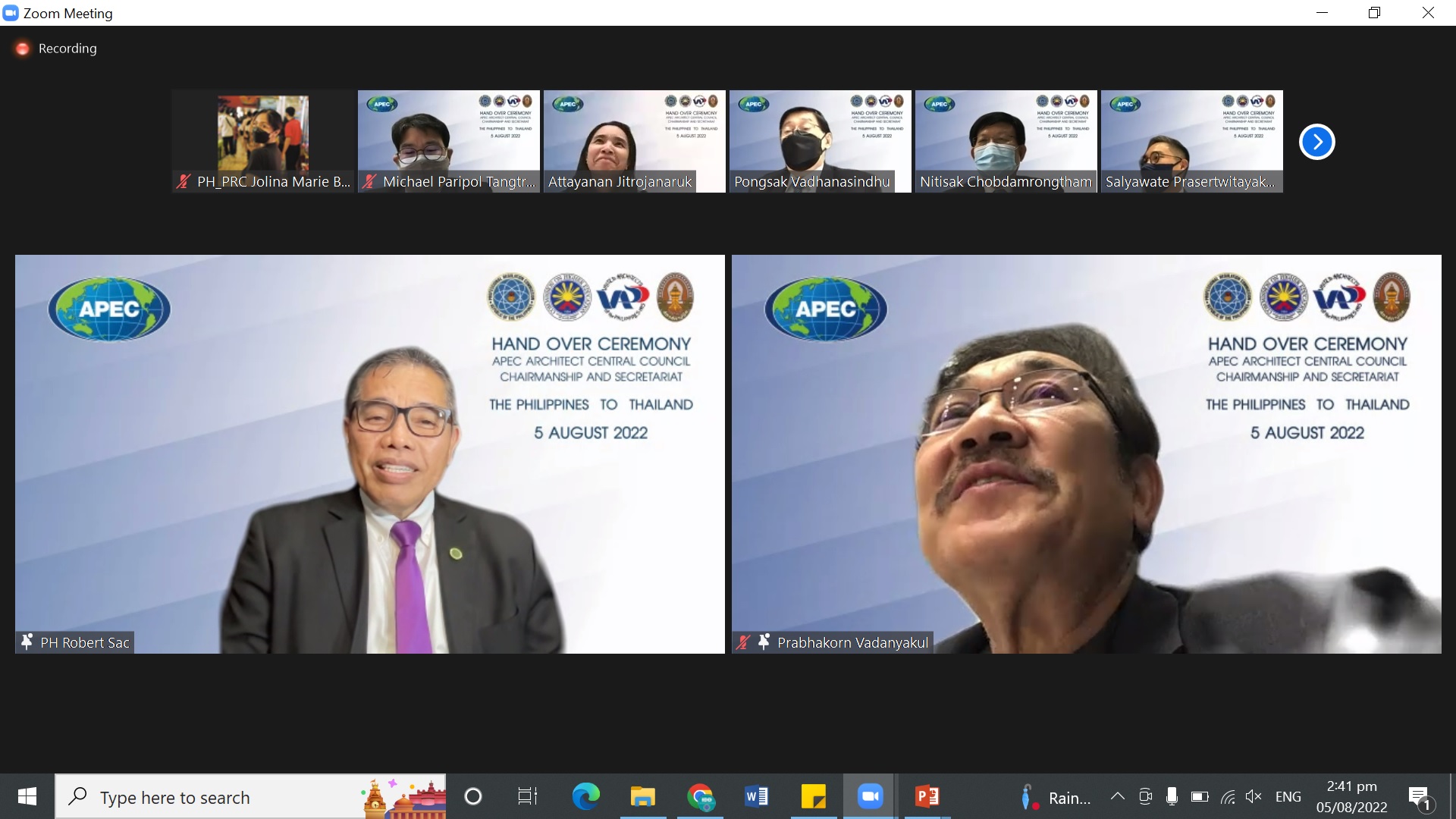The image size is (1456, 819).
Task: Expand hidden system tray icons chevron
Action: [x=1117, y=796]
